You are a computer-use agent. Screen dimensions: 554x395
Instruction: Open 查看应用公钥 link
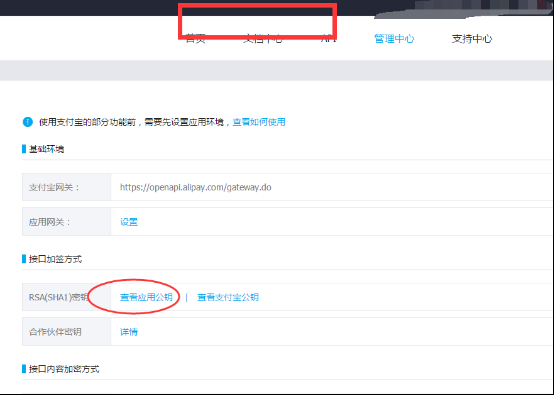[x=146, y=297]
